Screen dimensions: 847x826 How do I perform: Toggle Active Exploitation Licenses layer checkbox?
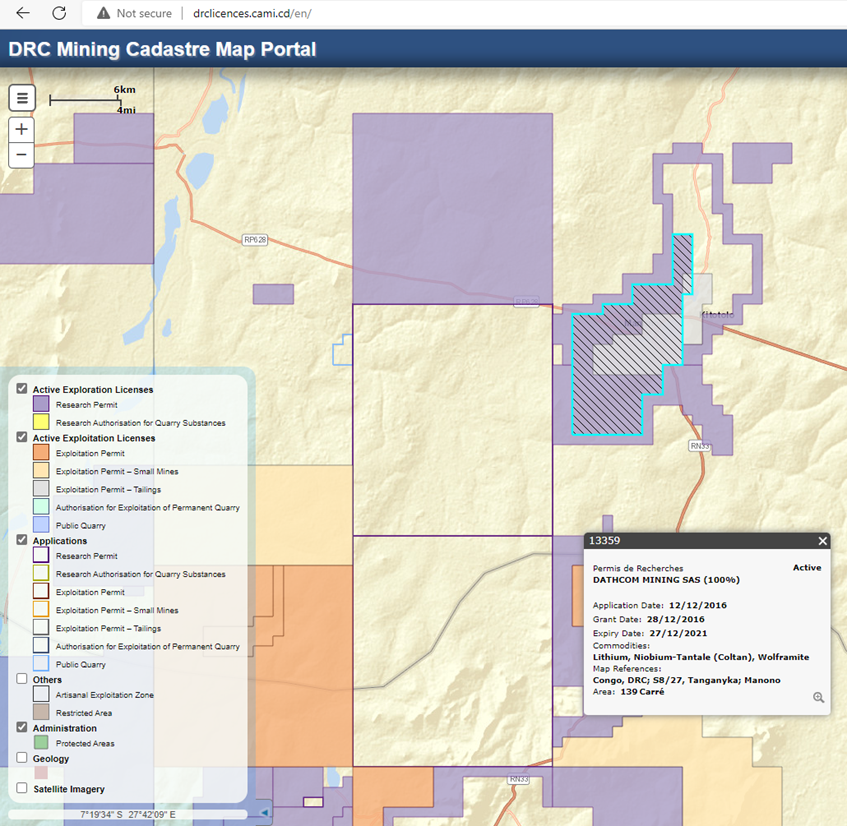point(22,437)
